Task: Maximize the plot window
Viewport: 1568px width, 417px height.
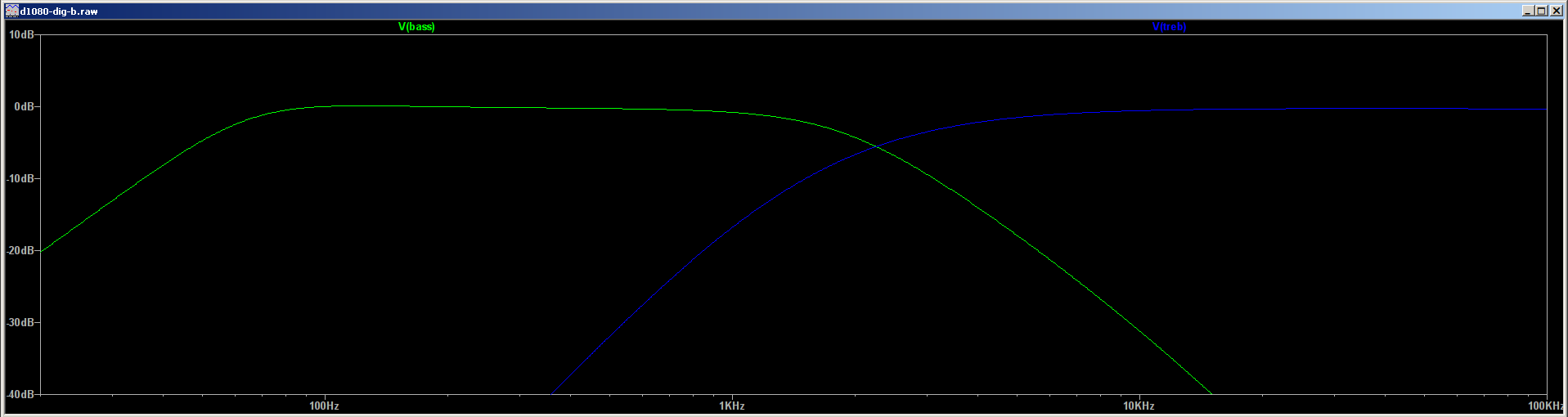Action: point(1542,11)
